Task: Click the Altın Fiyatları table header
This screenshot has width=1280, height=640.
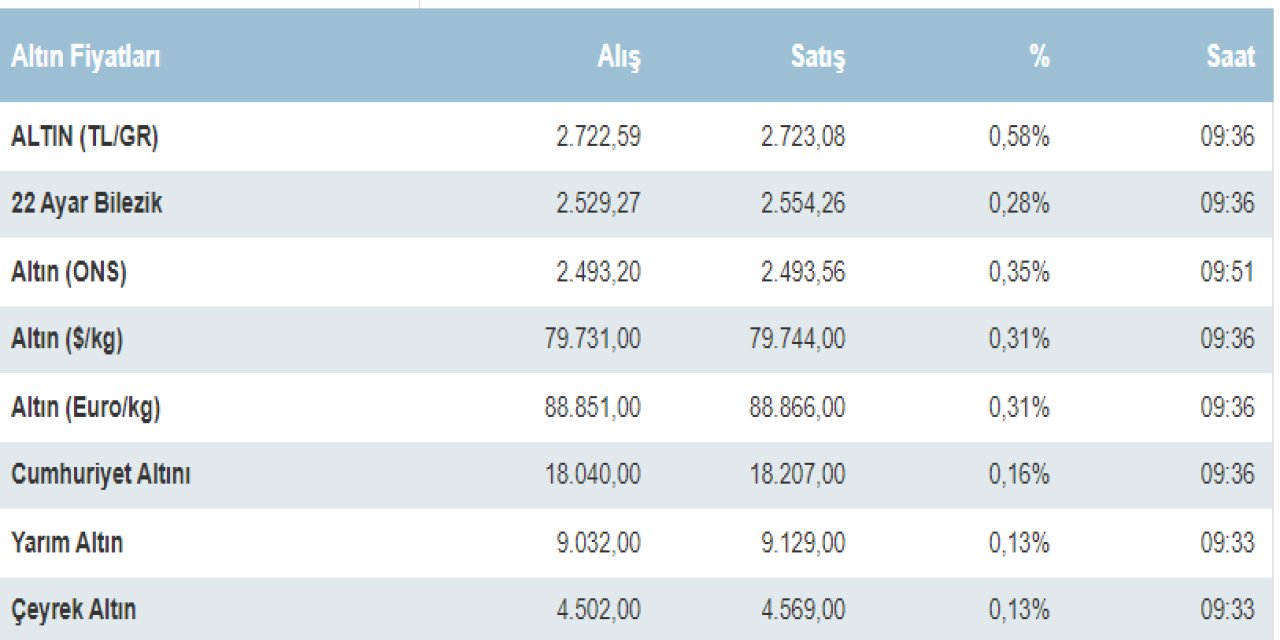Action: coord(86,57)
